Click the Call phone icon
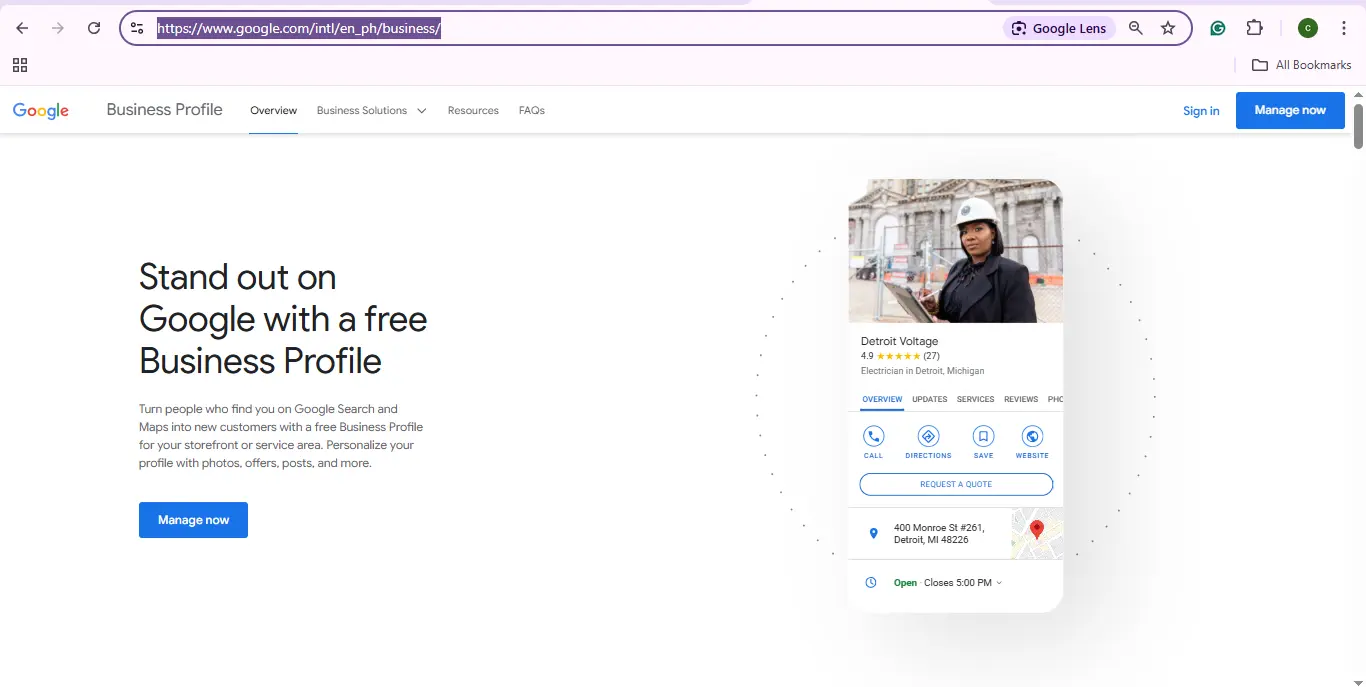 (874, 436)
